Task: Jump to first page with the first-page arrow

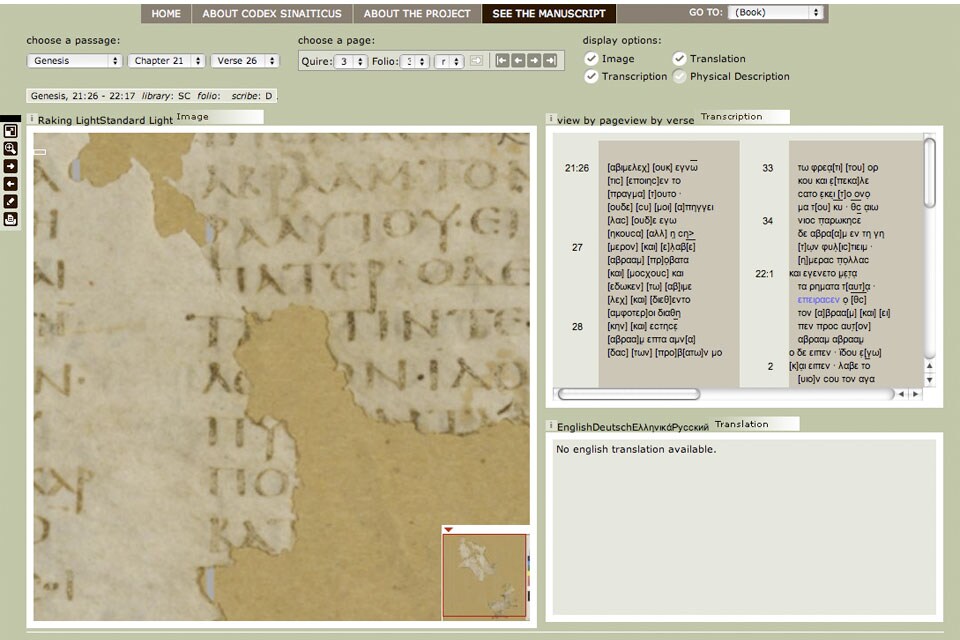Action: [x=502, y=60]
